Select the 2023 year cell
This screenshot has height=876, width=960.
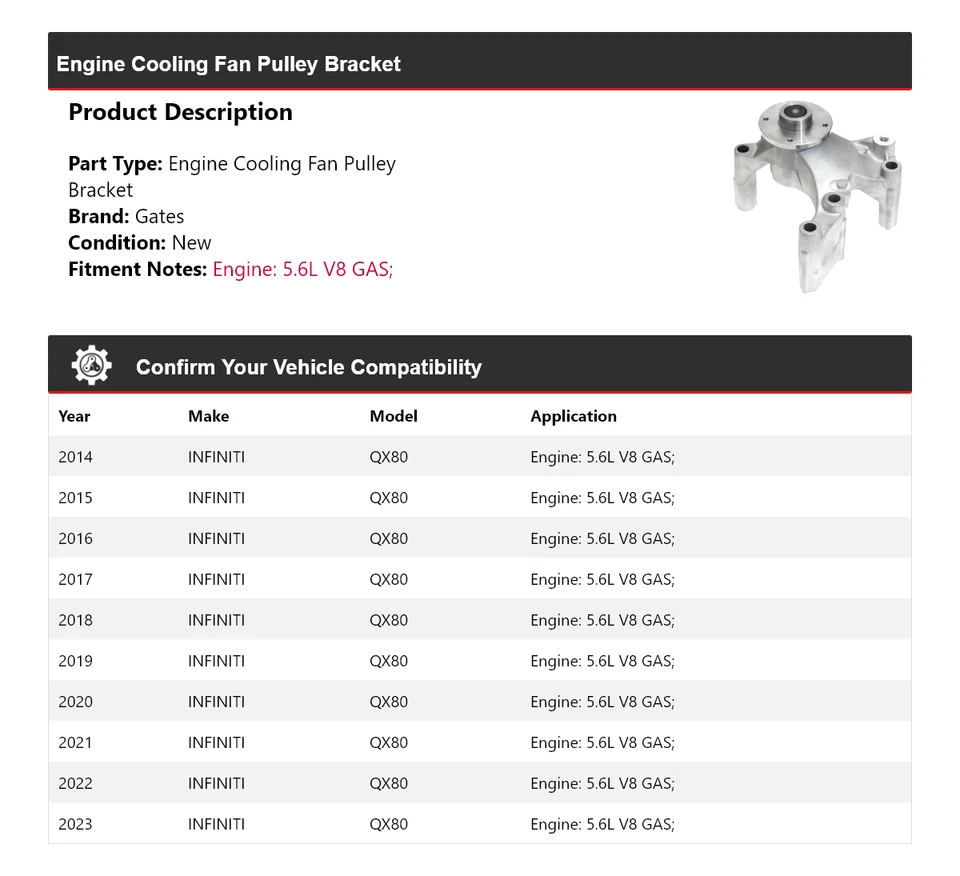[x=75, y=824]
